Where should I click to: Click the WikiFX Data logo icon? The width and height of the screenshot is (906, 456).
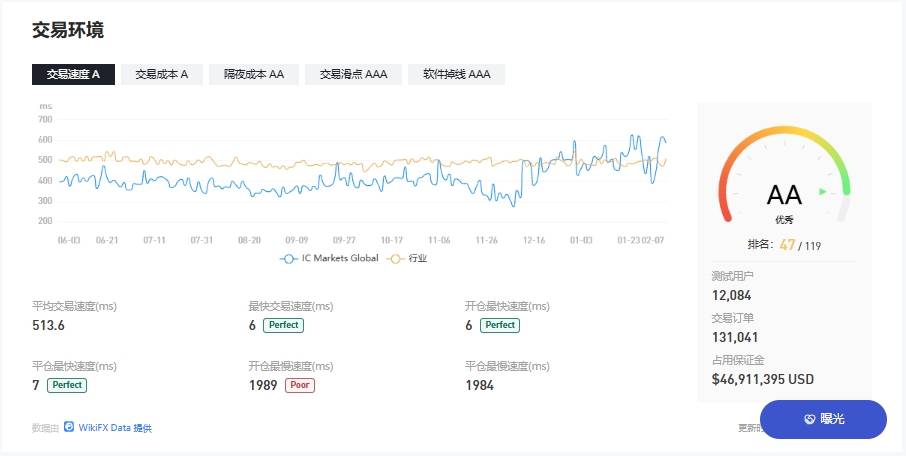coord(69,427)
